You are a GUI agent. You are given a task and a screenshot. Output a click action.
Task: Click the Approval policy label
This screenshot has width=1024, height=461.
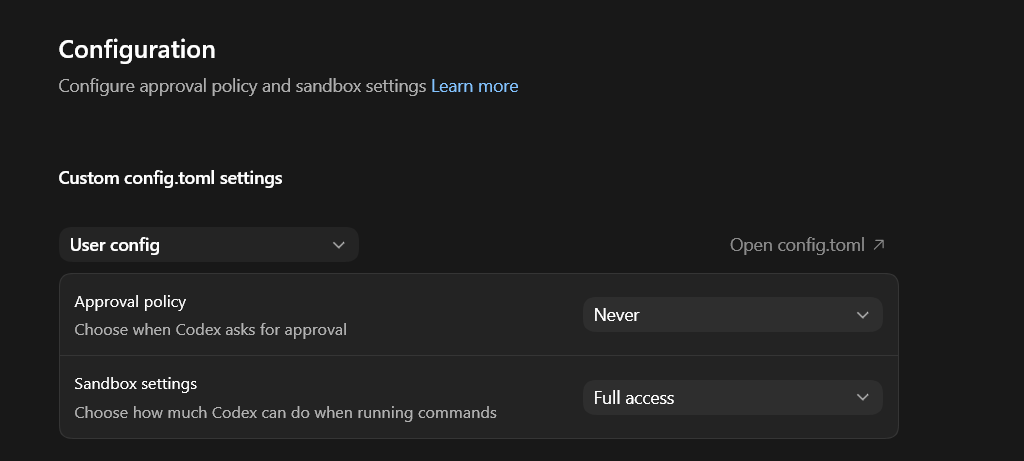pyautogui.click(x=130, y=302)
